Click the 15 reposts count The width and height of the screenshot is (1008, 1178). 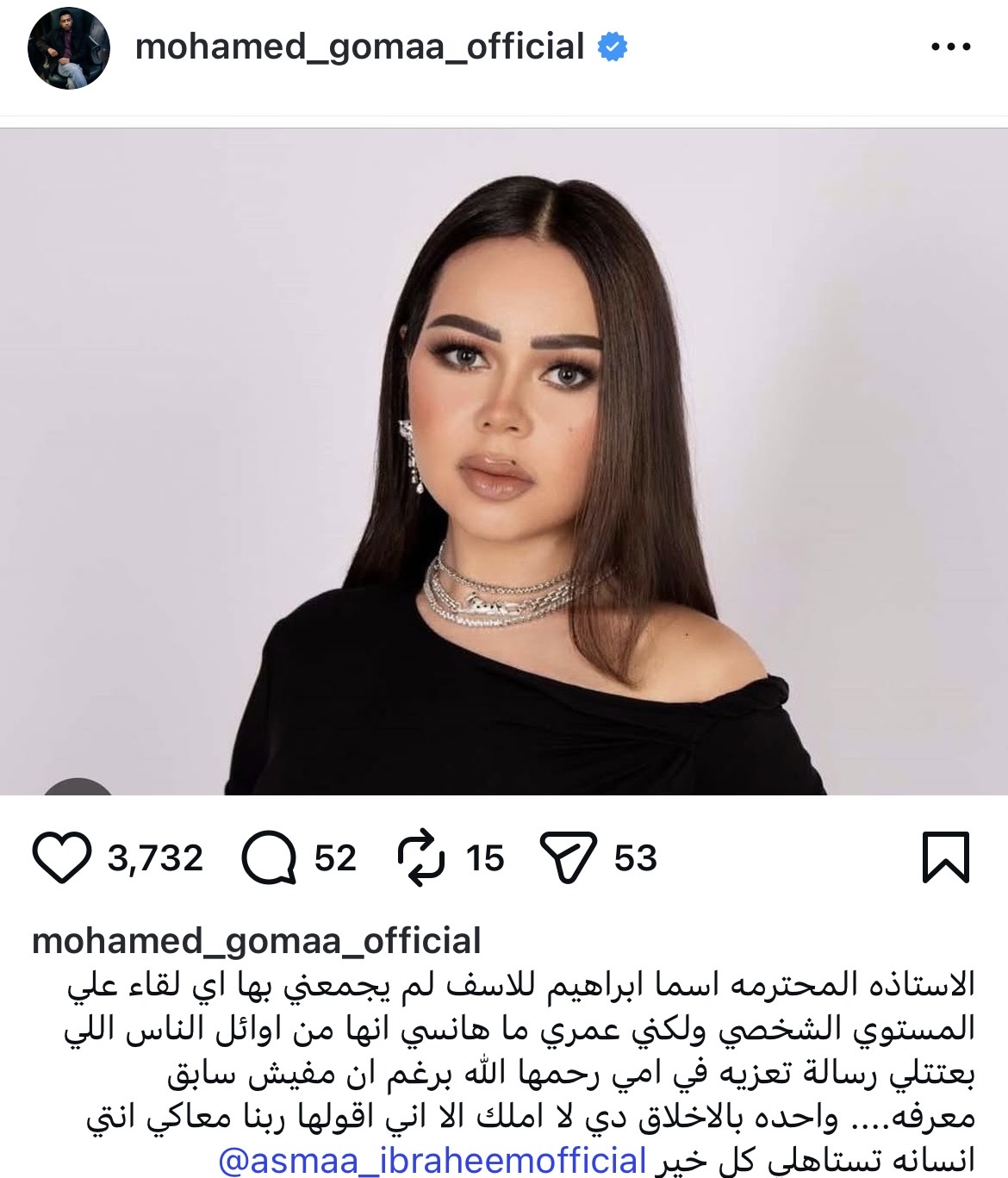pos(485,858)
